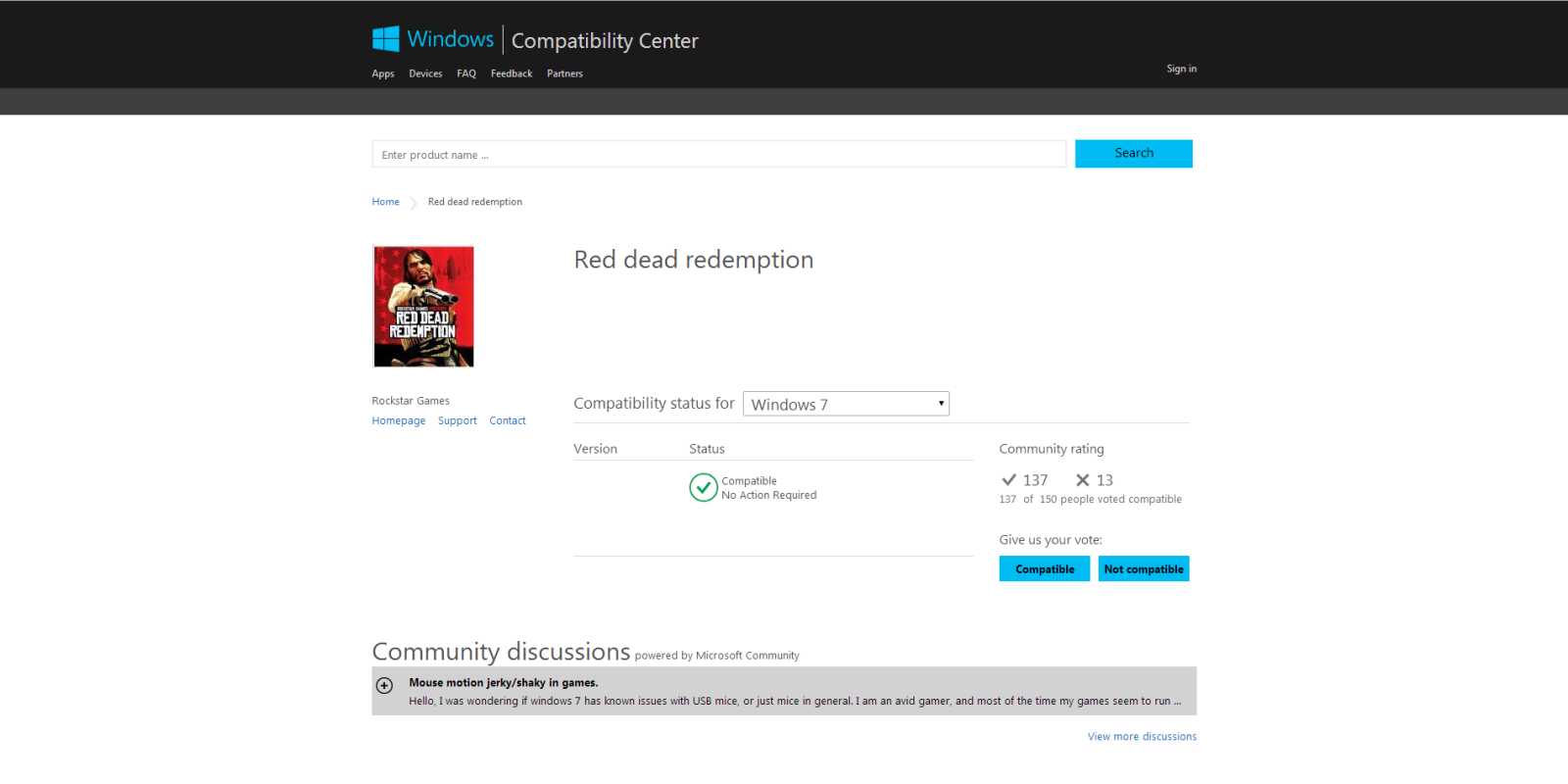Click 'Compatibility status for' label

point(654,403)
